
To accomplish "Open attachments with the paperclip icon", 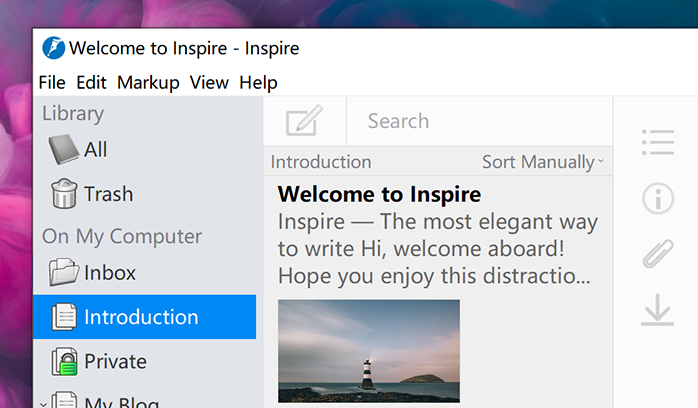I will [657, 255].
